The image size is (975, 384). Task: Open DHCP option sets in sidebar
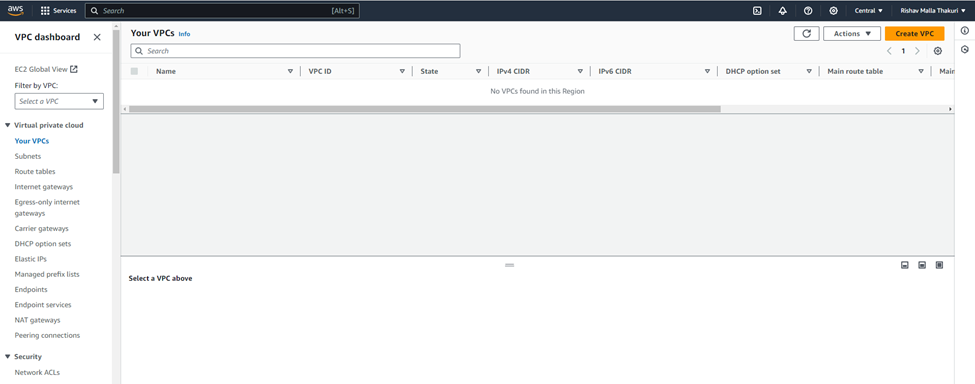(43, 244)
